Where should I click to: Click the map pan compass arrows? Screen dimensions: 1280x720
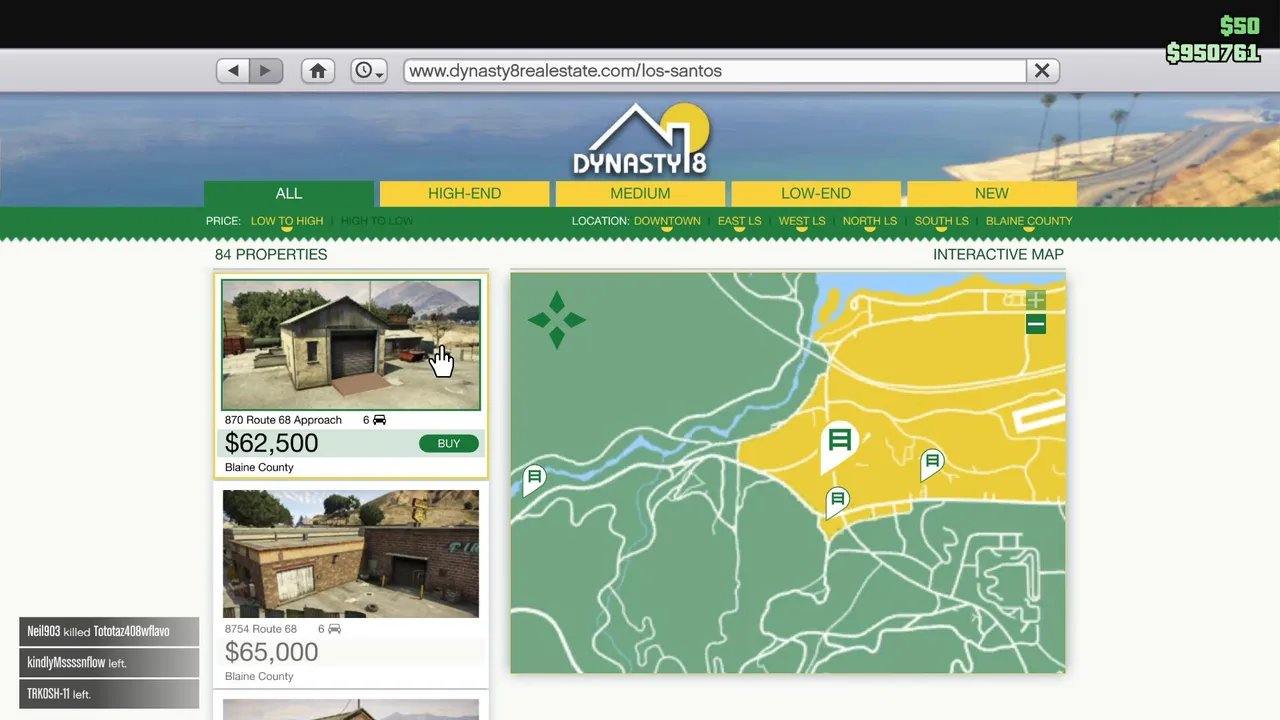(557, 320)
